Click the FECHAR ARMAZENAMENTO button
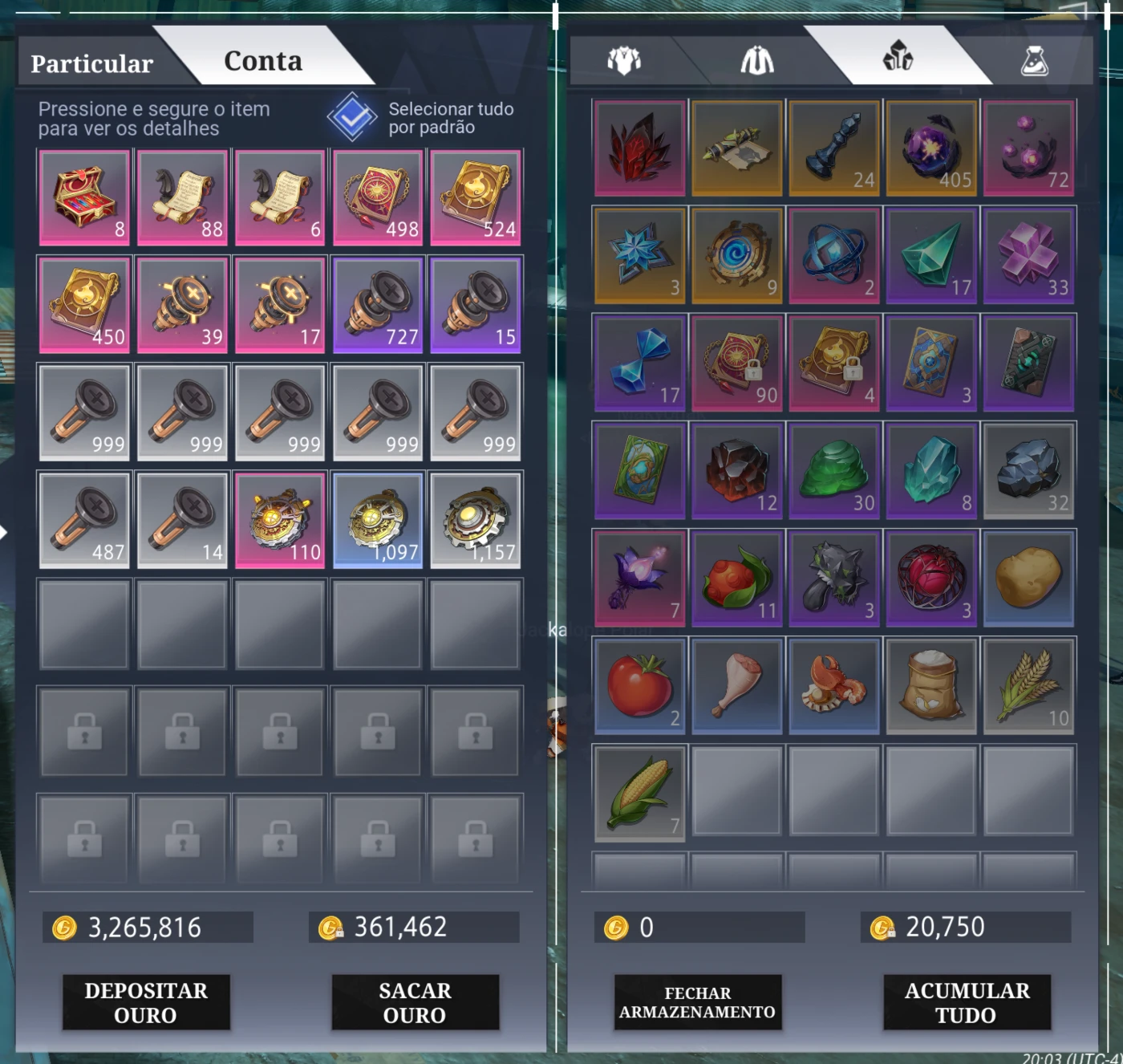Screen dimensions: 1123x1064 698,1002
